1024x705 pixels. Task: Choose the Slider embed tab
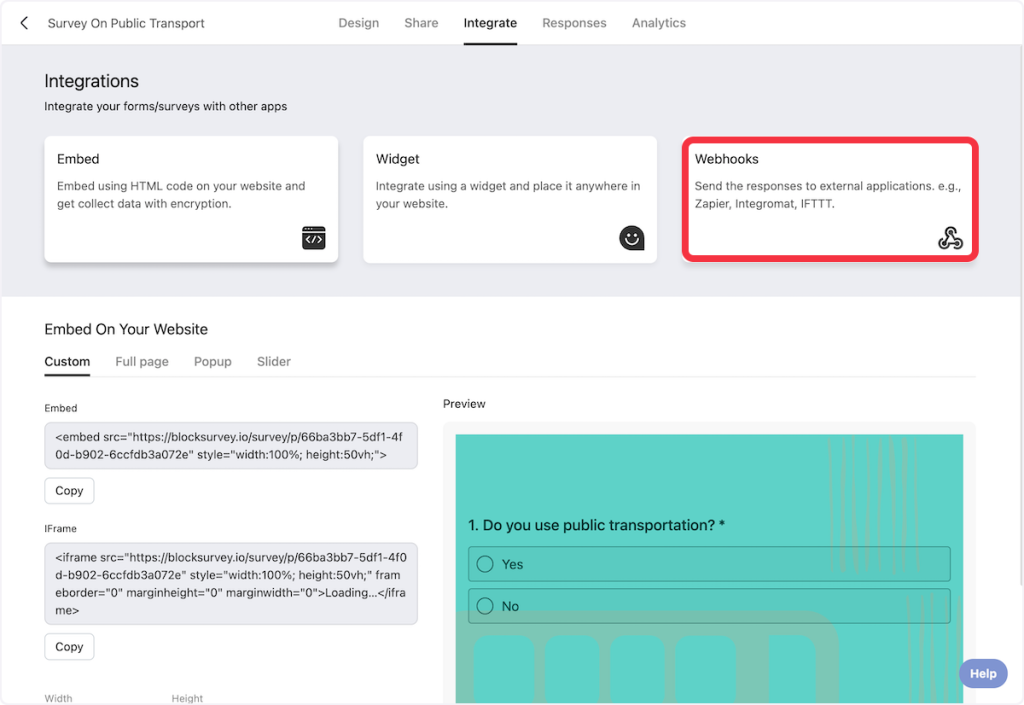274,361
